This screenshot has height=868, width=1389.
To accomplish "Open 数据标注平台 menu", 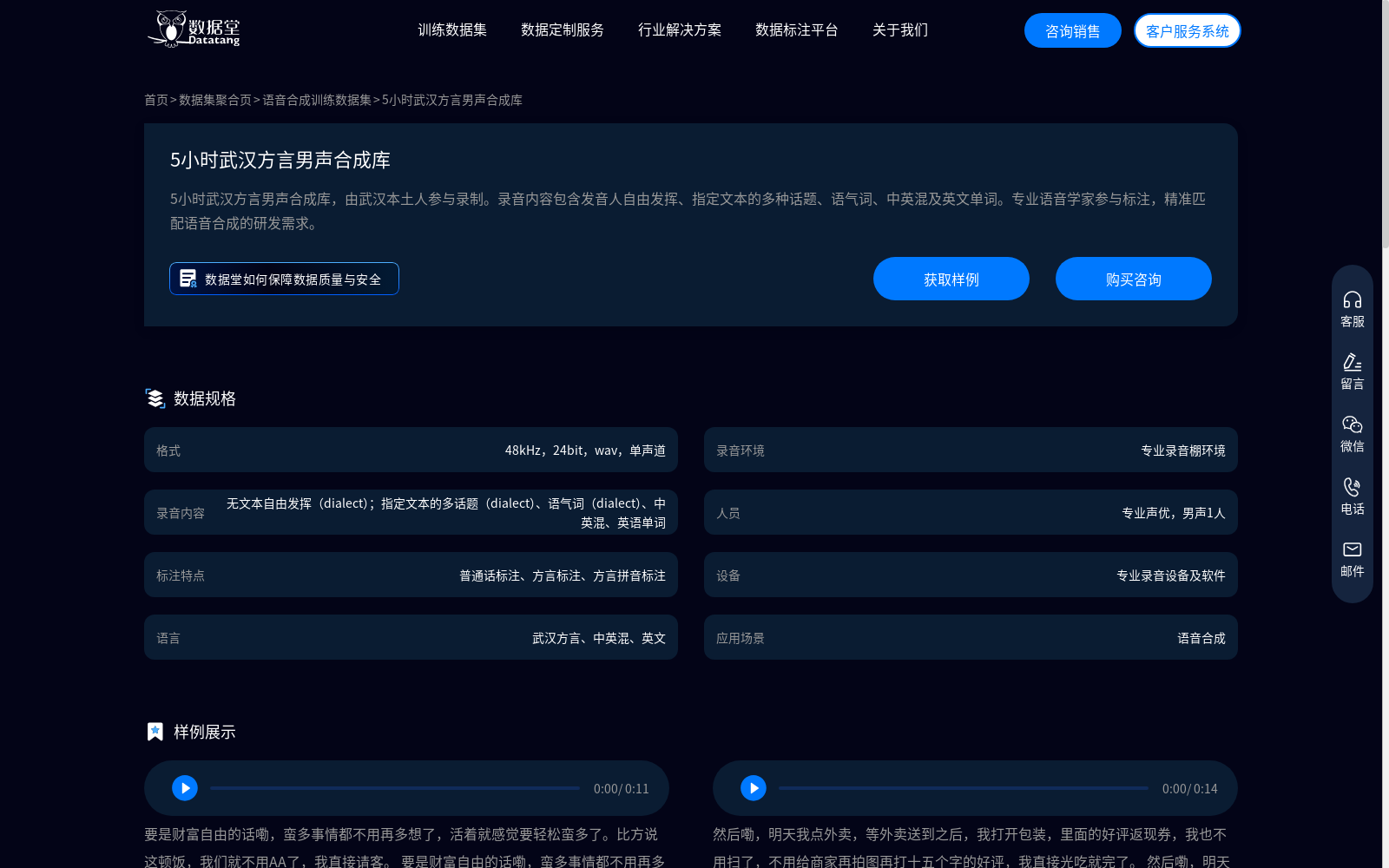I will [x=797, y=30].
